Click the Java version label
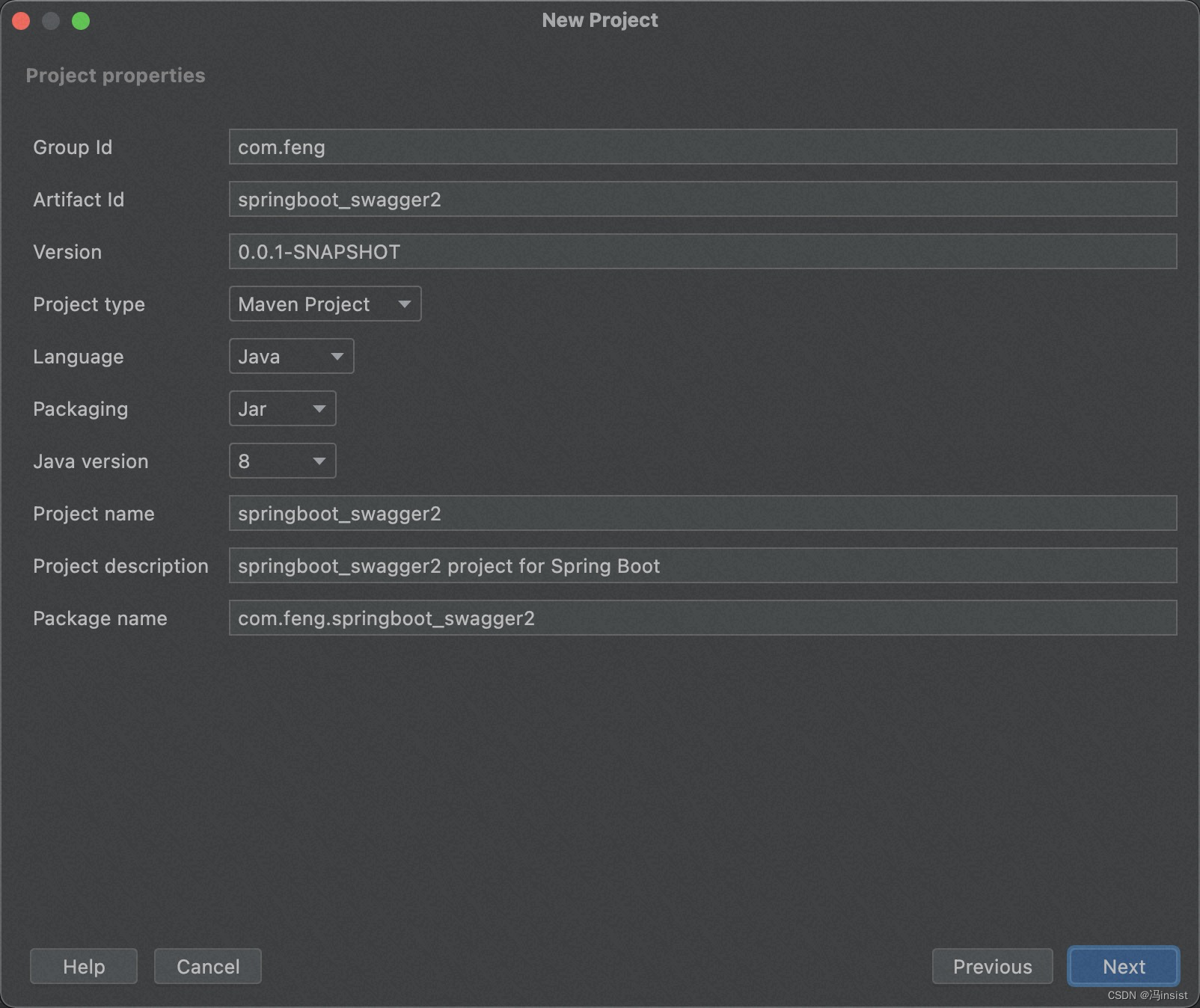 (x=91, y=461)
